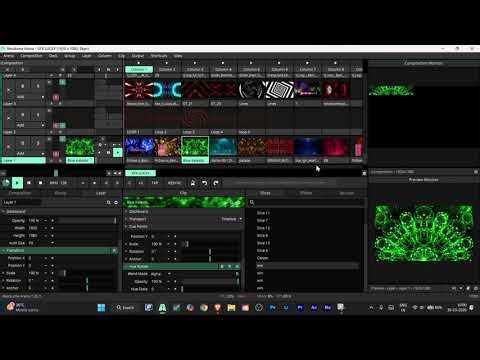Collapse the layer Transform section
This screenshot has width=480, height=360.
(x=3, y=250)
